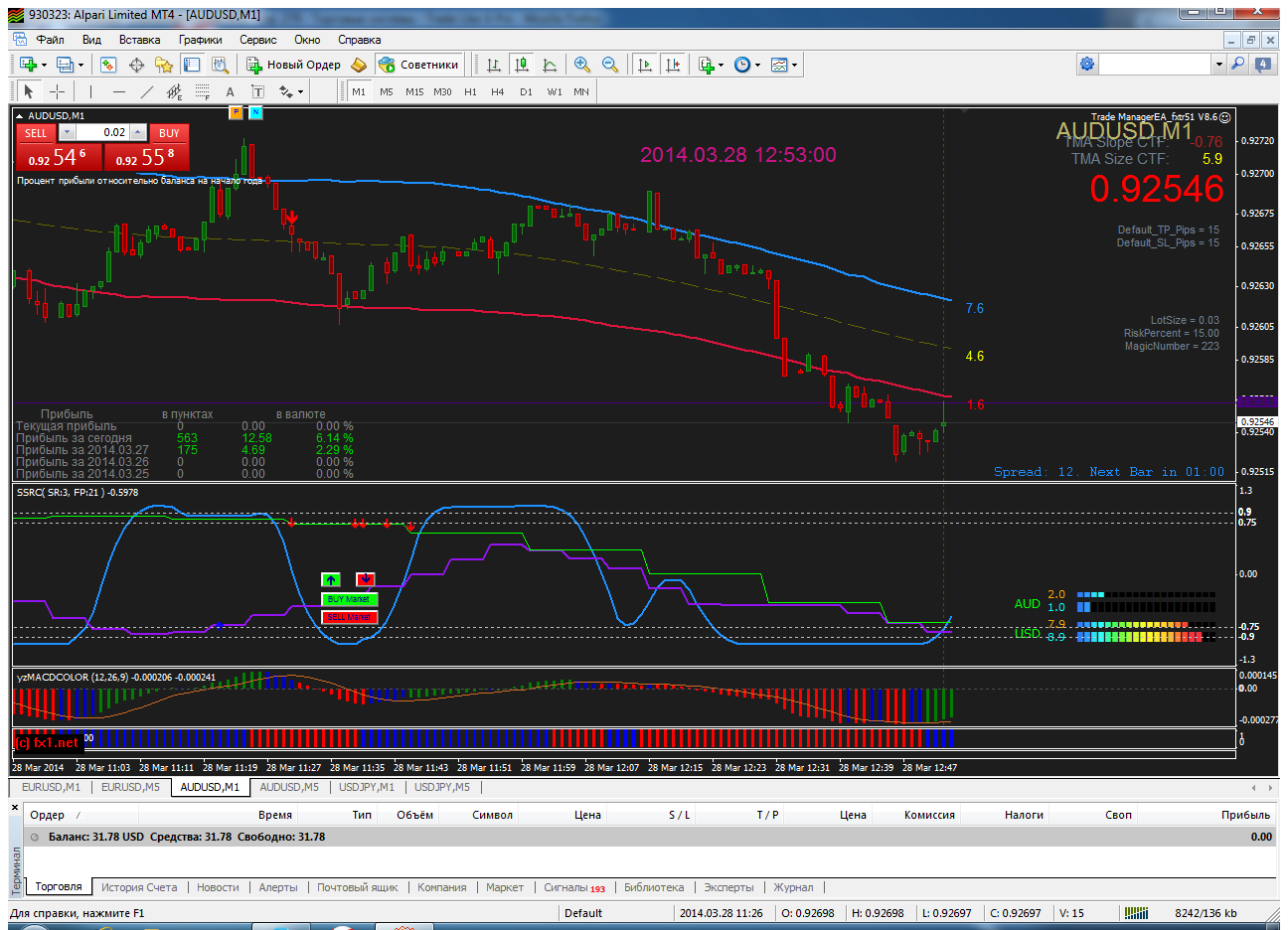This screenshot has height=930, width=1288.
Task: Click the Zoom Out magnifier
Action: pyautogui.click(x=610, y=65)
